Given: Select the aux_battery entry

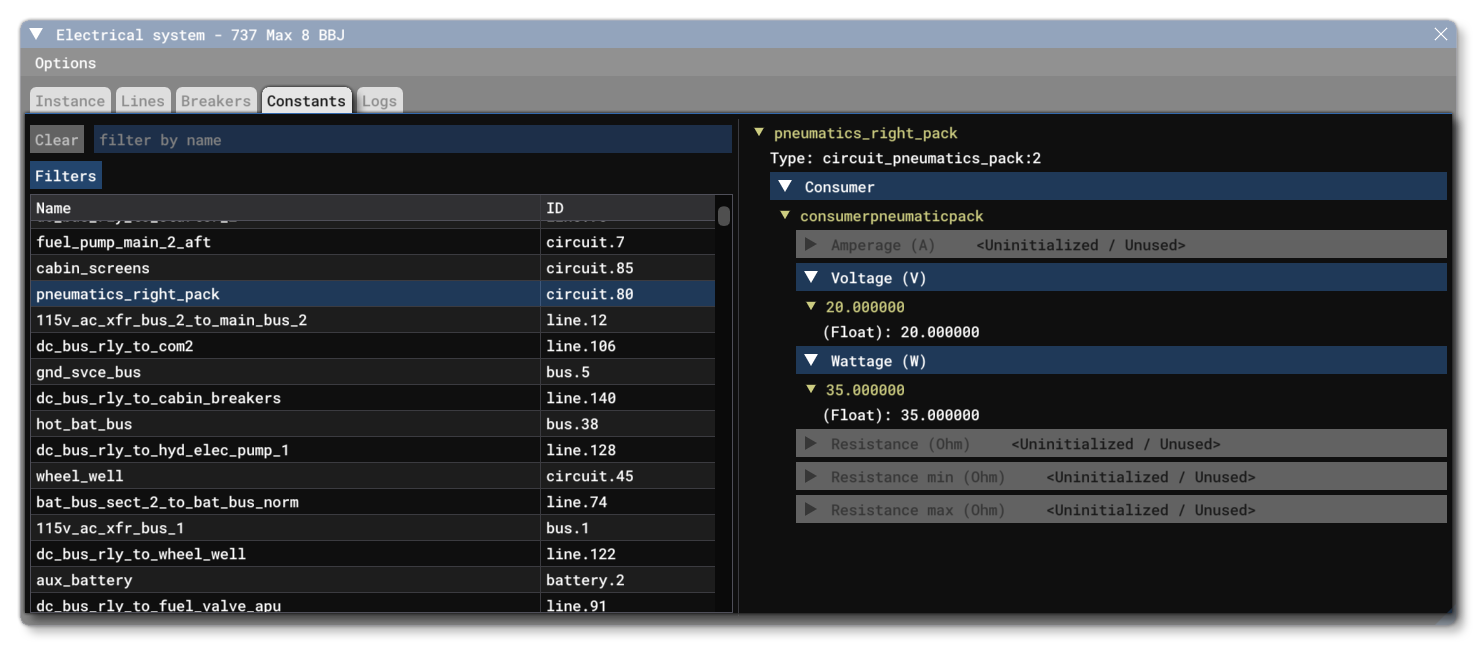Looking at the screenshot, I should coord(200,580).
